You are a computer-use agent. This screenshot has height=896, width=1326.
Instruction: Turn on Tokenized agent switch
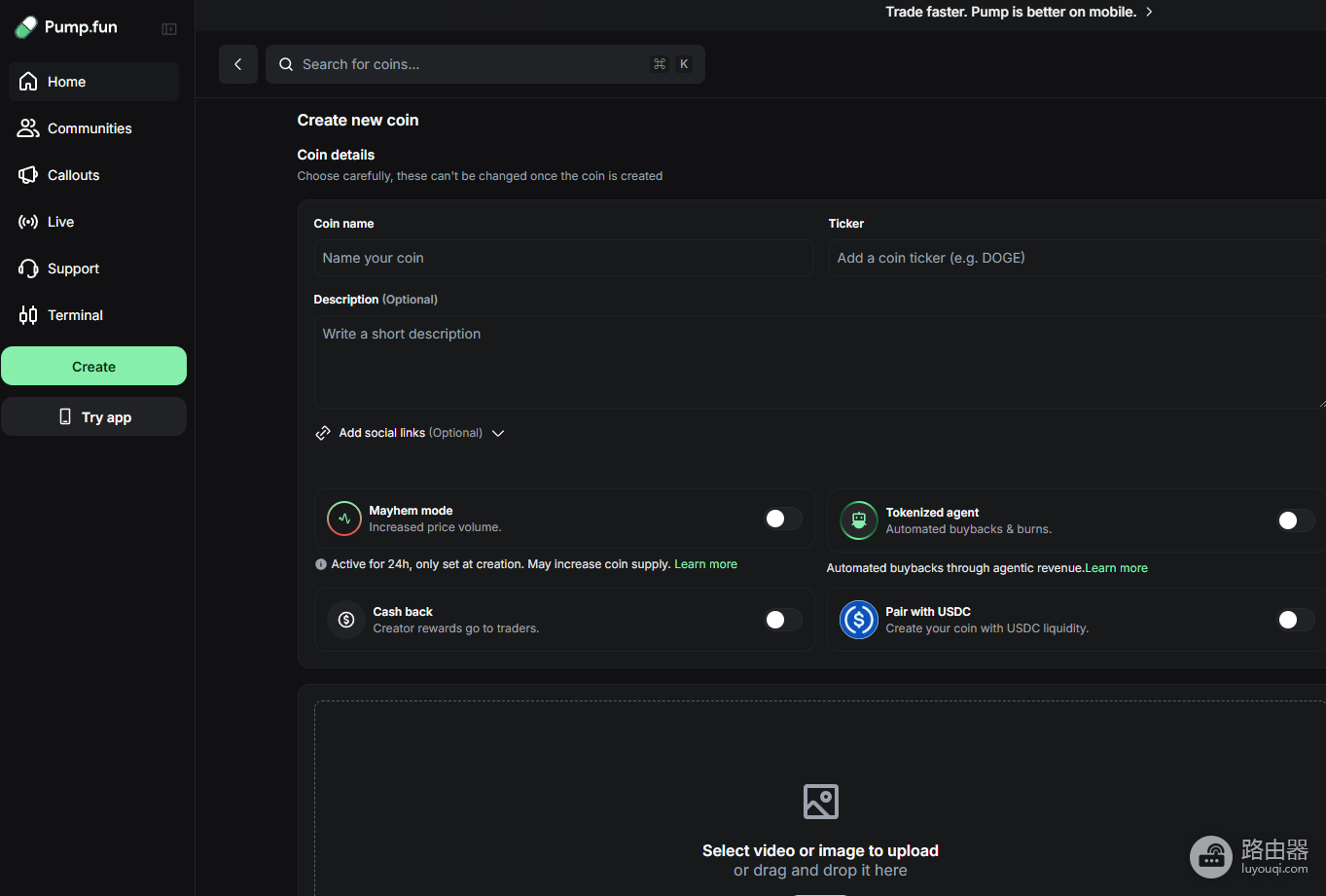point(1296,520)
